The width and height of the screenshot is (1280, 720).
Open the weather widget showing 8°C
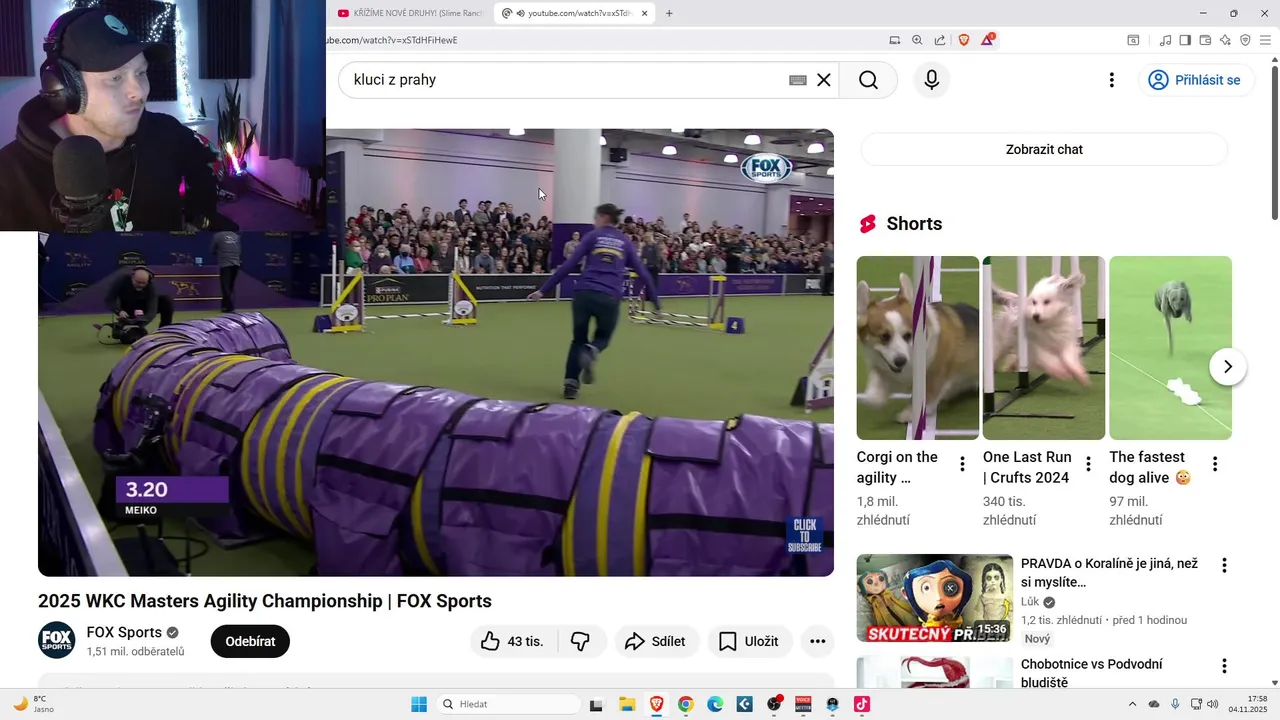pyautogui.click(x=33, y=704)
